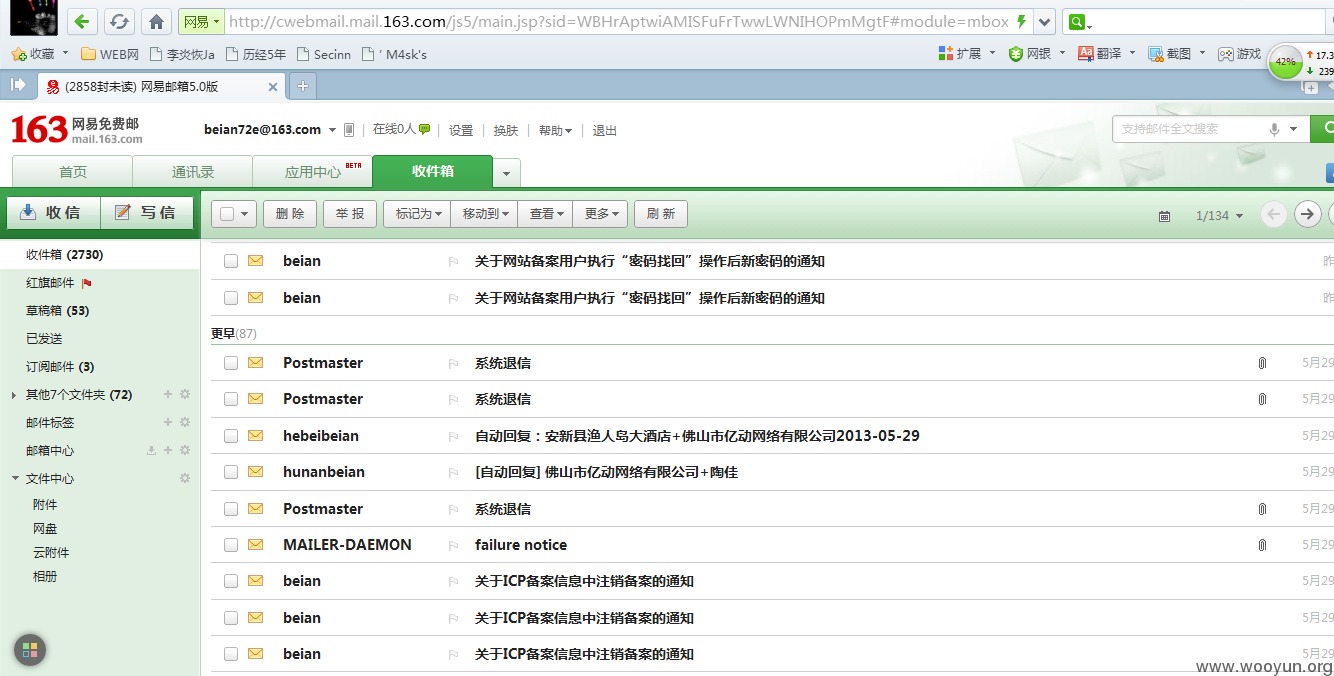Open the 标记为 dropdown
Image resolution: width=1334 pixels, height=676 pixels.
417,214
